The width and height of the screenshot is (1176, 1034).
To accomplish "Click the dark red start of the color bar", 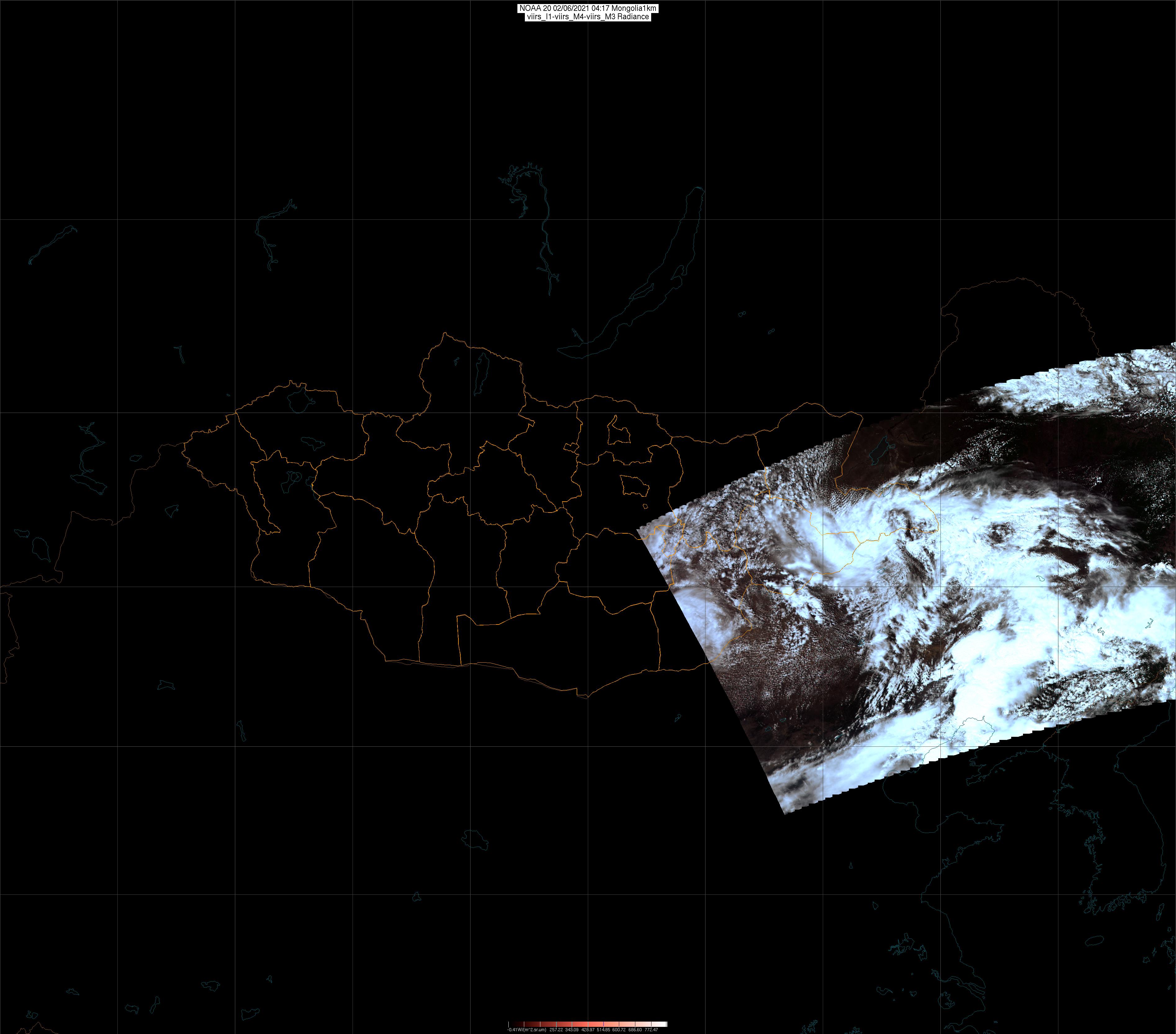I will click(516, 1024).
